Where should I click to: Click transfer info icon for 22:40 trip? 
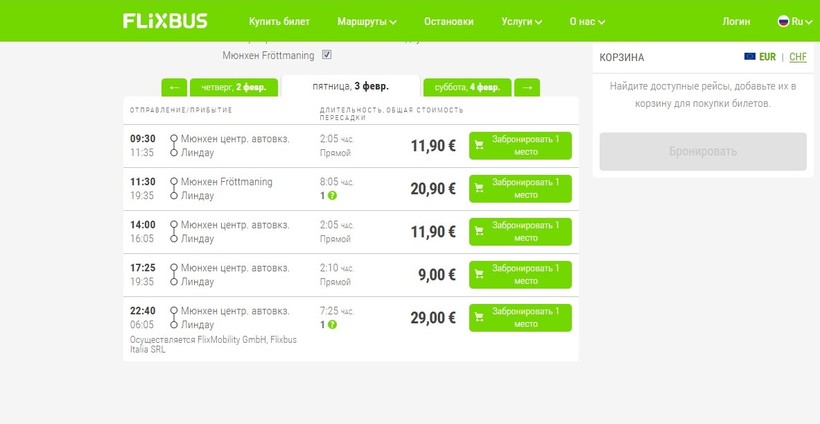[x=332, y=325]
